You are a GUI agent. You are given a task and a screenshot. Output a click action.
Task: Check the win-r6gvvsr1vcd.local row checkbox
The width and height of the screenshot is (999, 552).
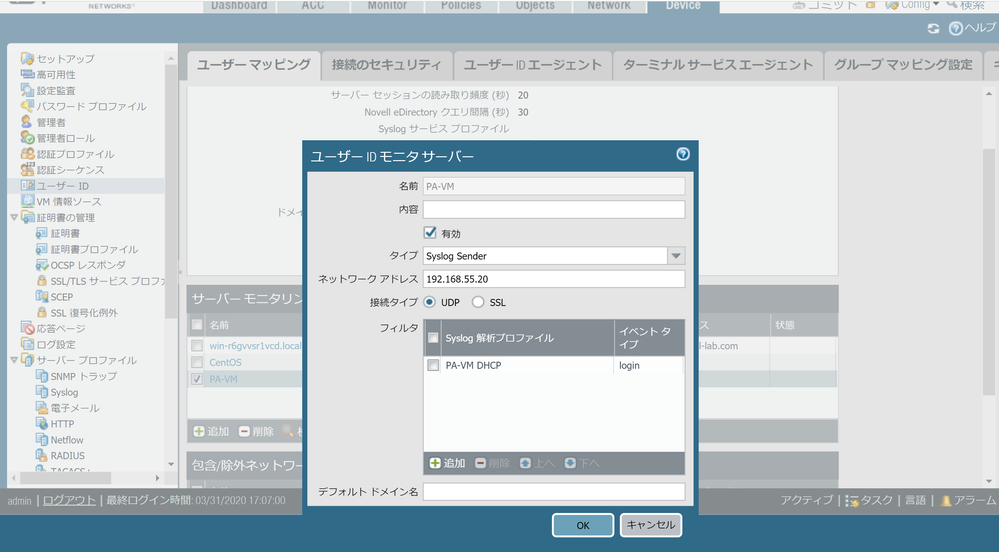(x=197, y=345)
